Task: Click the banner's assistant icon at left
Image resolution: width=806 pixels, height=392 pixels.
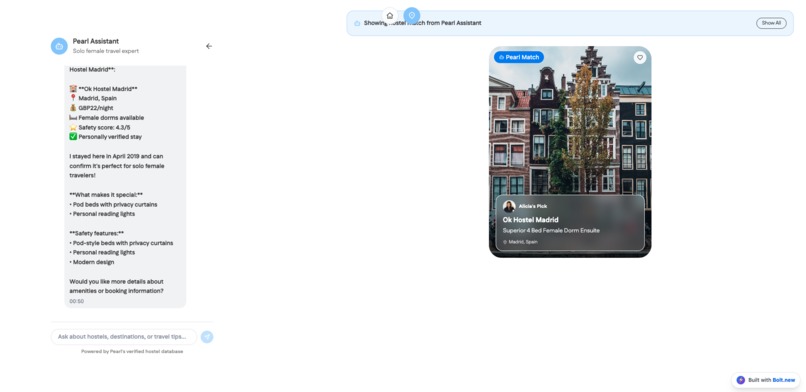Action: (357, 23)
